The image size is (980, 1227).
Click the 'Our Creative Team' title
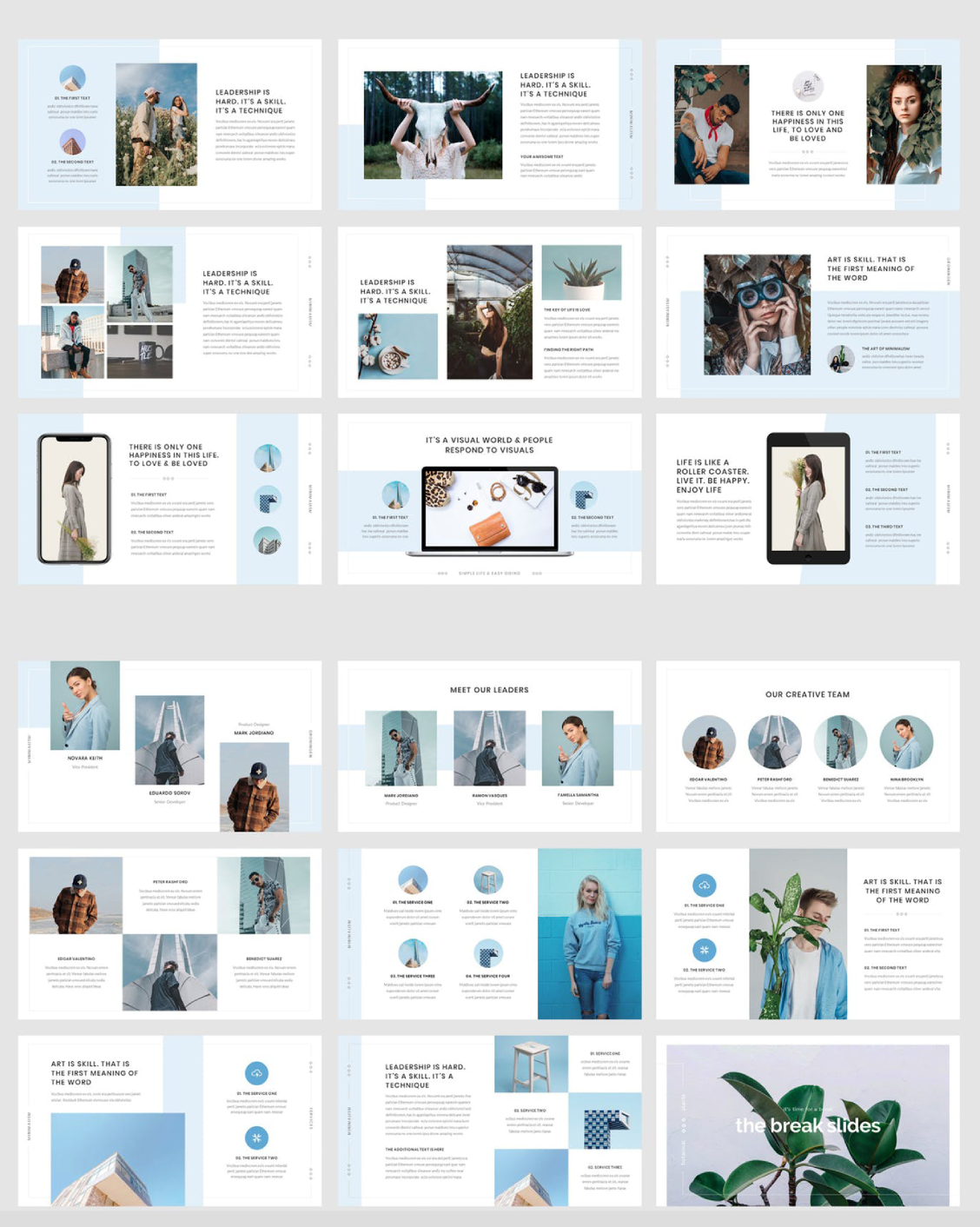click(807, 694)
